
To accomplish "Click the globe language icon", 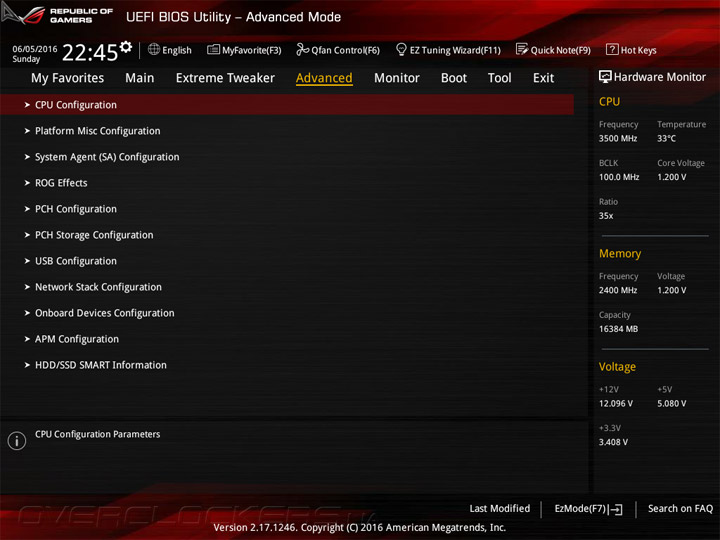I will pyautogui.click(x=154, y=50).
